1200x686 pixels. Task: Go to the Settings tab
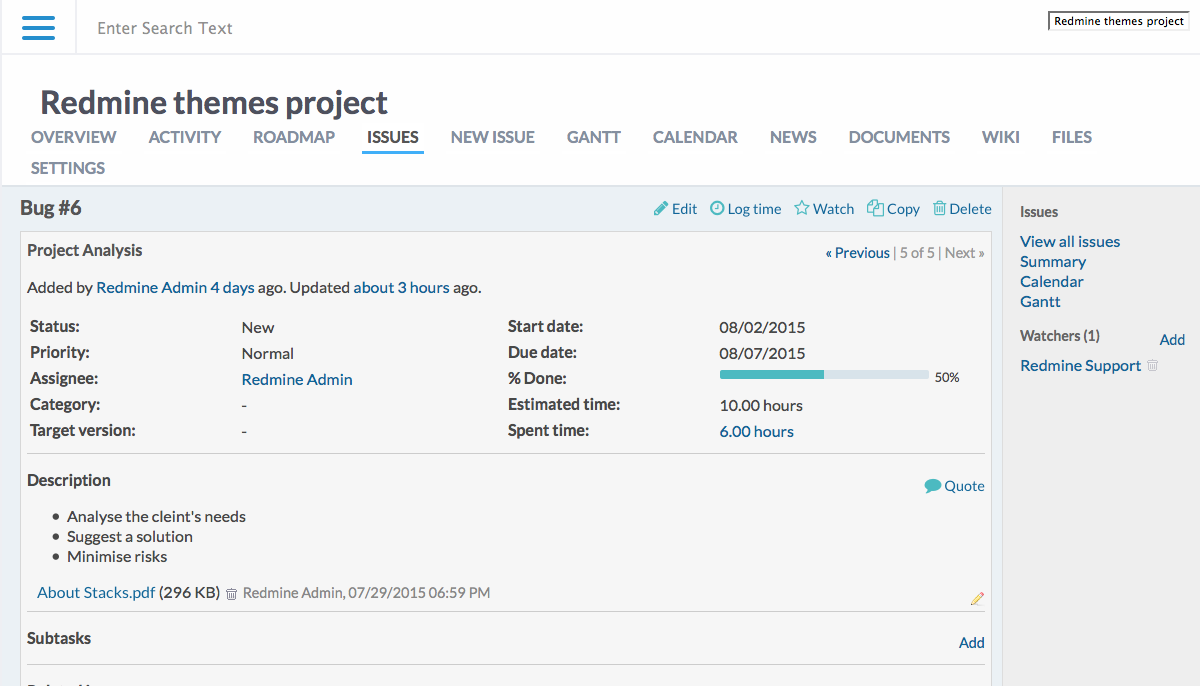coord(68,168)
